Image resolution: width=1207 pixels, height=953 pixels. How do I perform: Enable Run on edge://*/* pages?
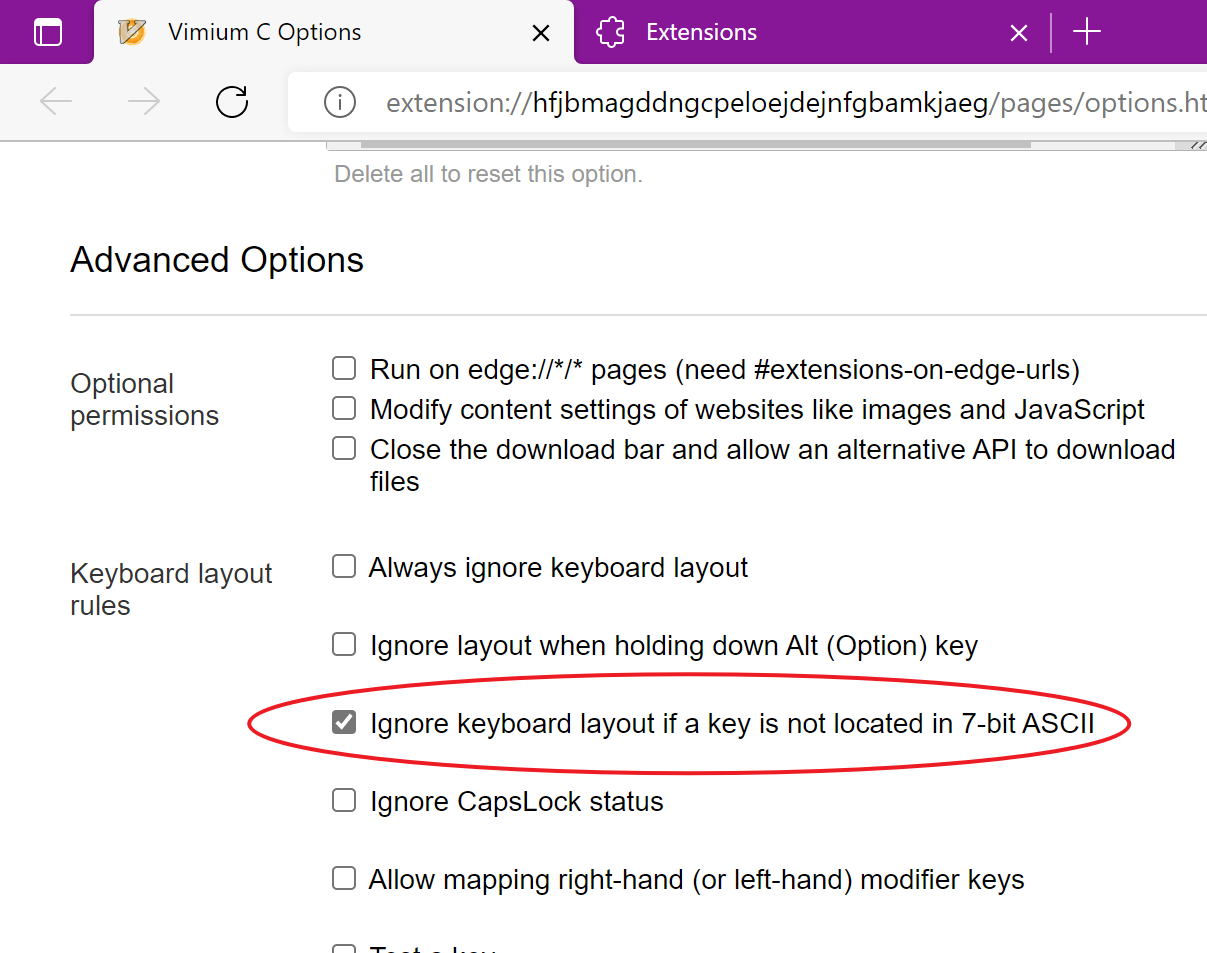344,369
